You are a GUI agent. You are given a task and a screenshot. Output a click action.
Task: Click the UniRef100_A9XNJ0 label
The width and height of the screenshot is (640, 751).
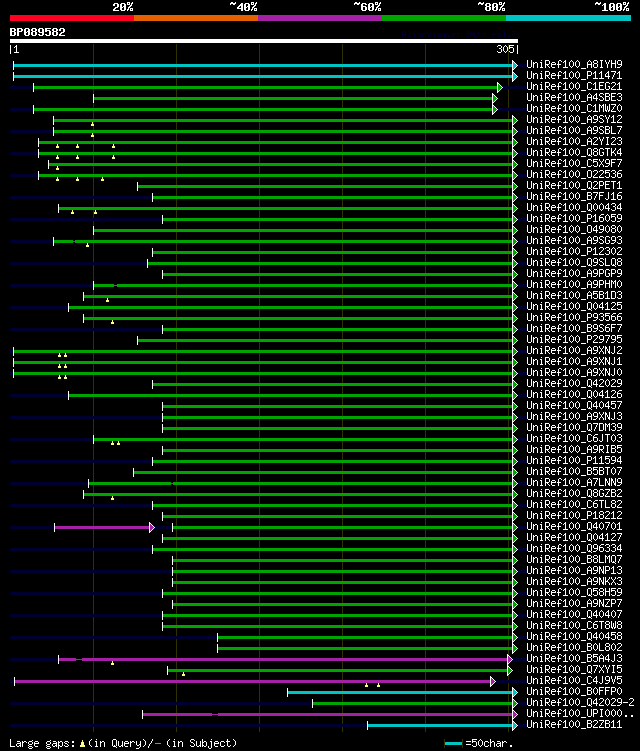[574, 373]
